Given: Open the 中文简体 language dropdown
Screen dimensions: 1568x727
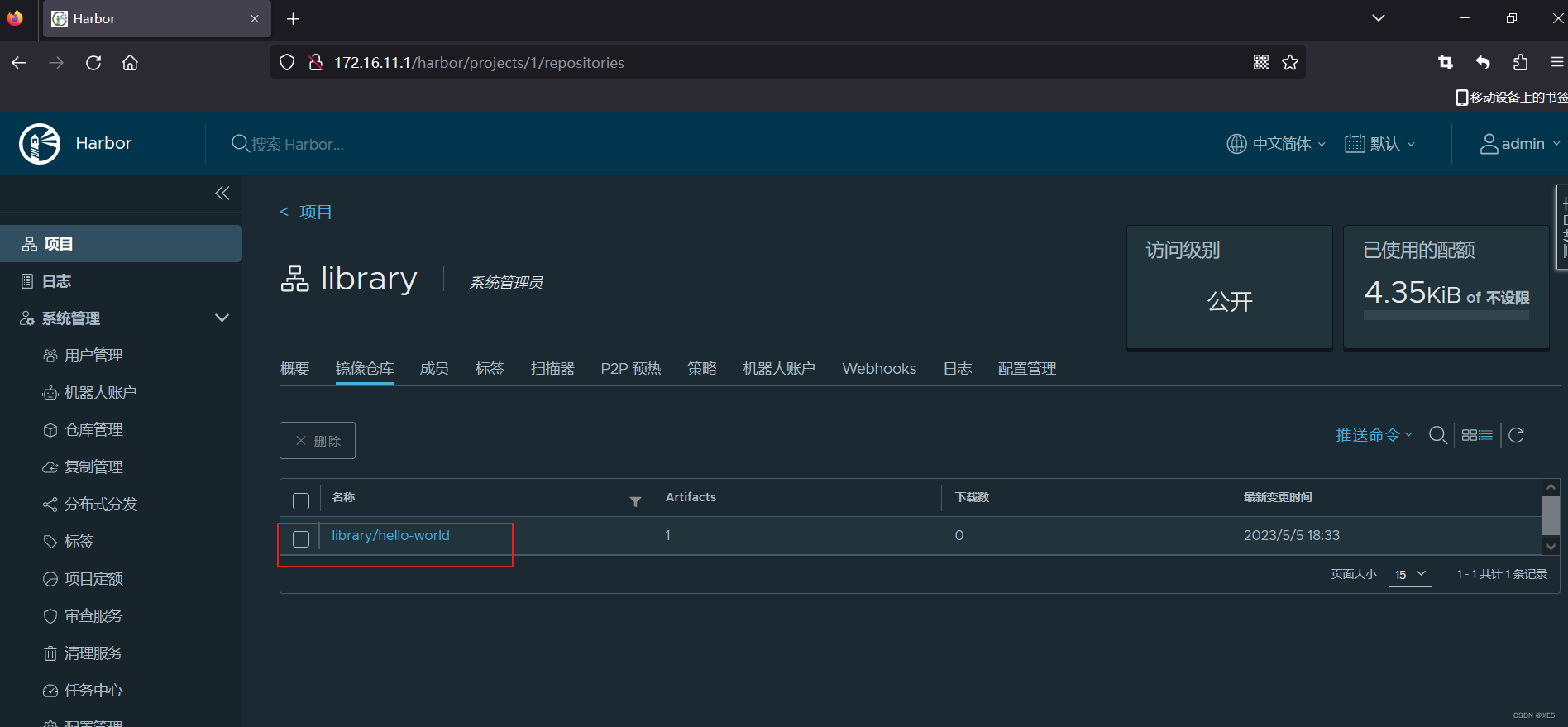Looking at the screenshot, I should 1276,144.
